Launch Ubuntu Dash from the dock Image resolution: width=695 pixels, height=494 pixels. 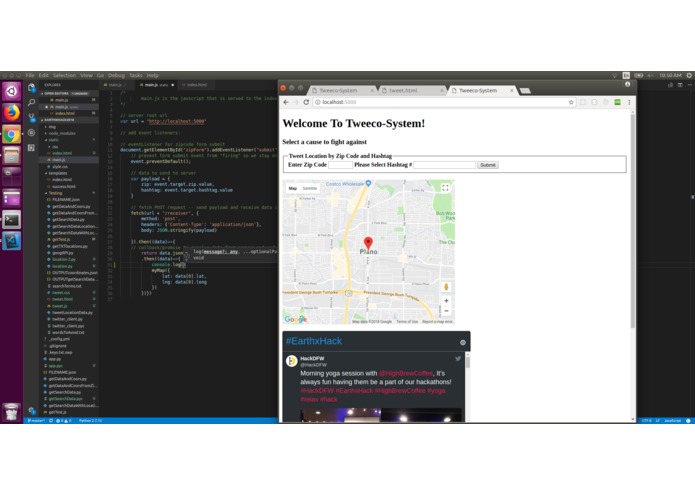pos(12,91)
